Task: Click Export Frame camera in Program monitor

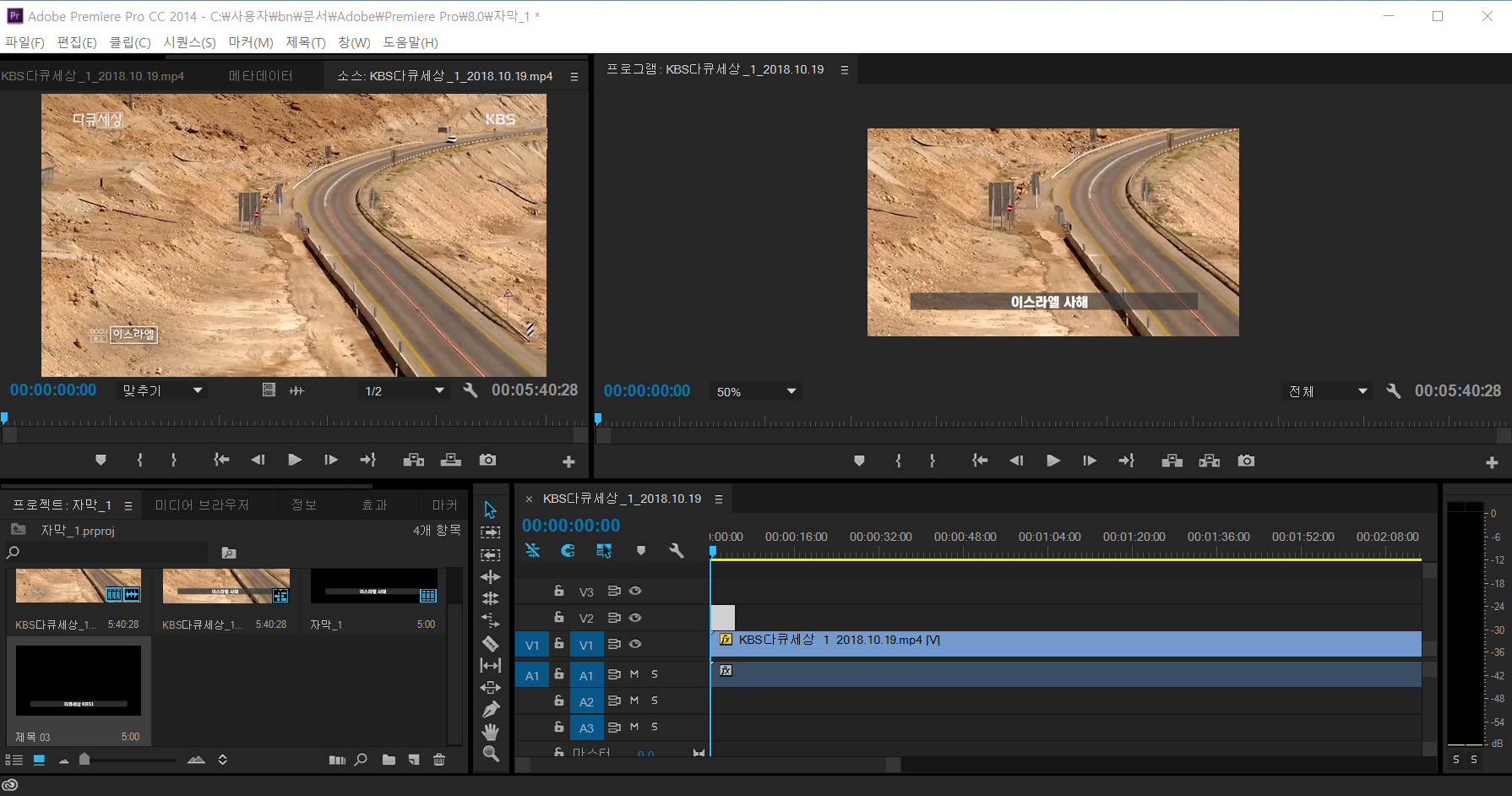Action: tap(1246, 461)
